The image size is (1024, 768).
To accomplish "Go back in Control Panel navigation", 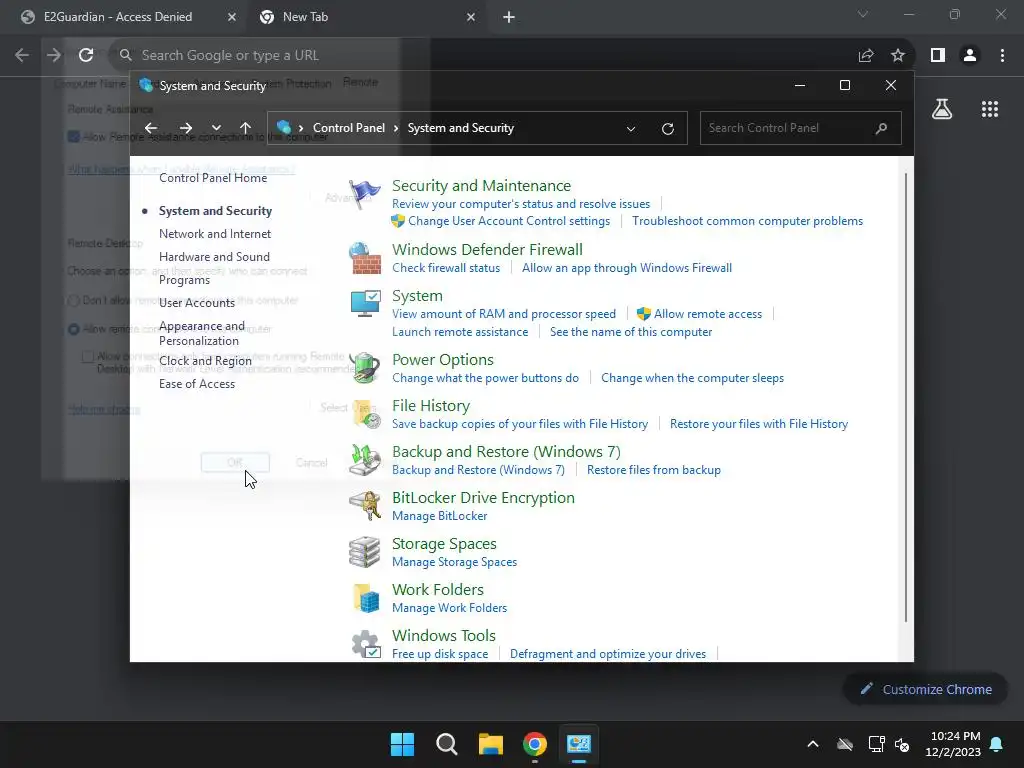I will [x=151, y=128].
